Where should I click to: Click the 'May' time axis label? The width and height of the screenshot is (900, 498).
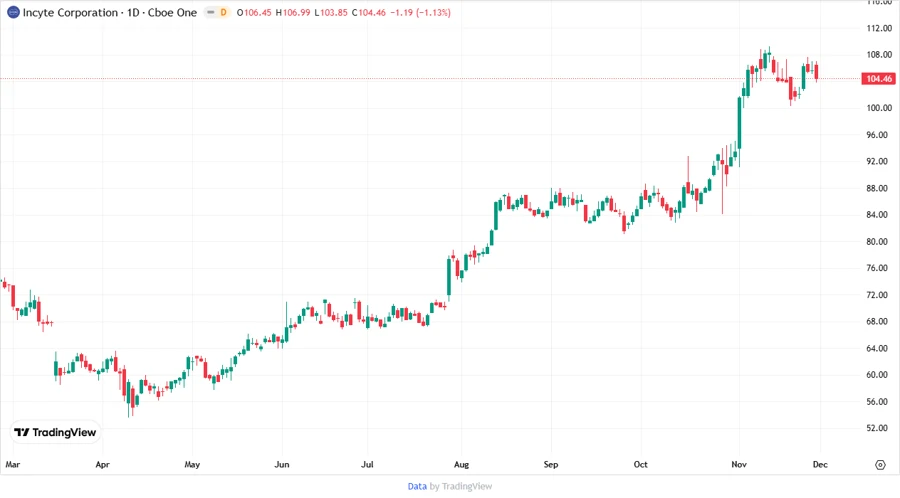click(x=192, y=464)
